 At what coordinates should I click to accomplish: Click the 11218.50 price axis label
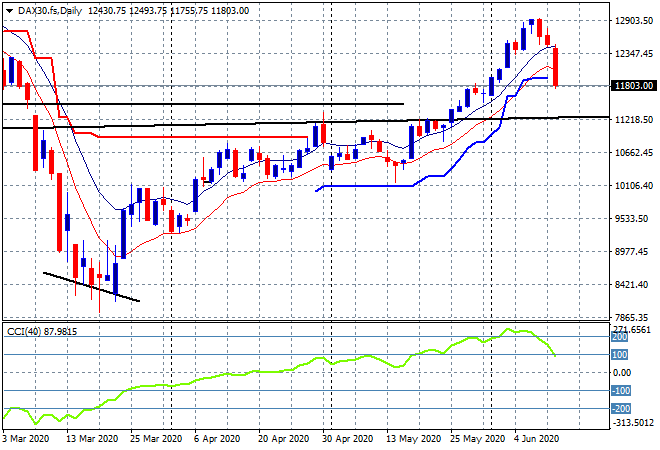click(633, 120)
